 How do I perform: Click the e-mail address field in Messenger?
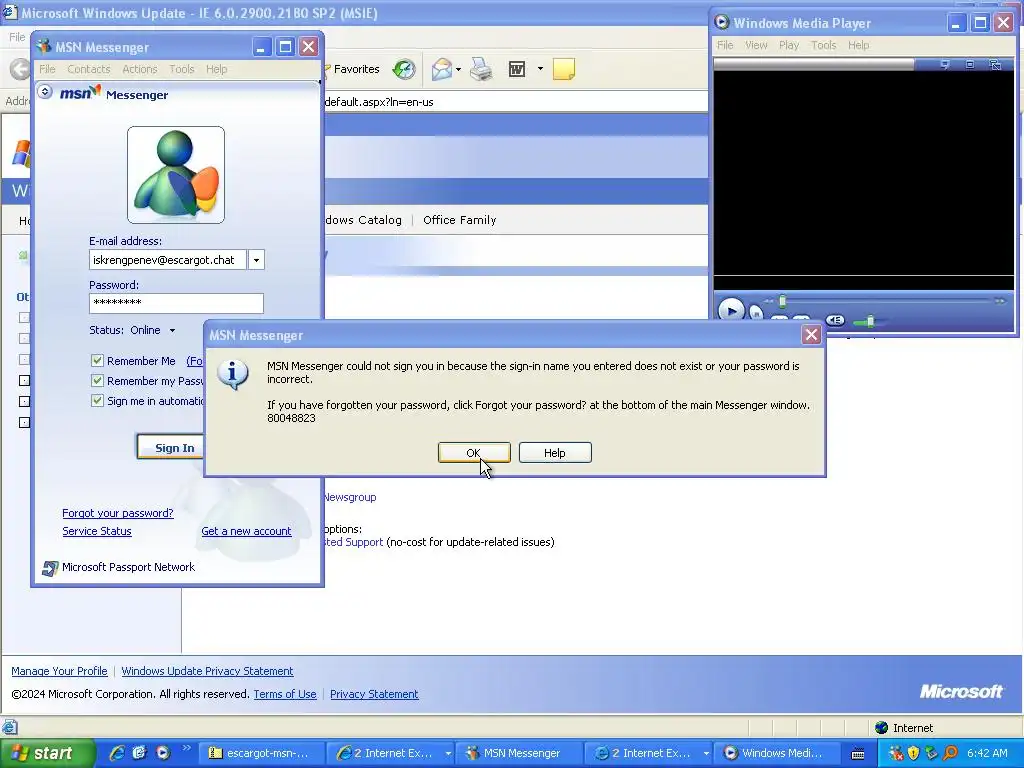tap(168, 260)
